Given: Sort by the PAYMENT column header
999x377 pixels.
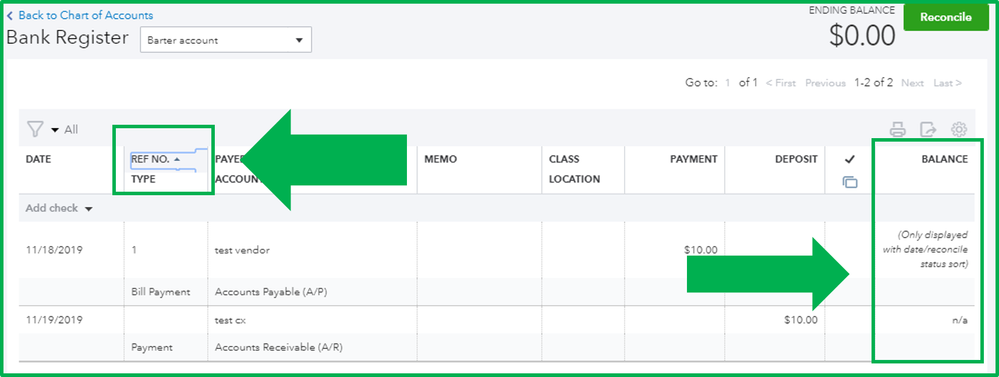Looking at the screenshot, I should [x=693, y=159].
